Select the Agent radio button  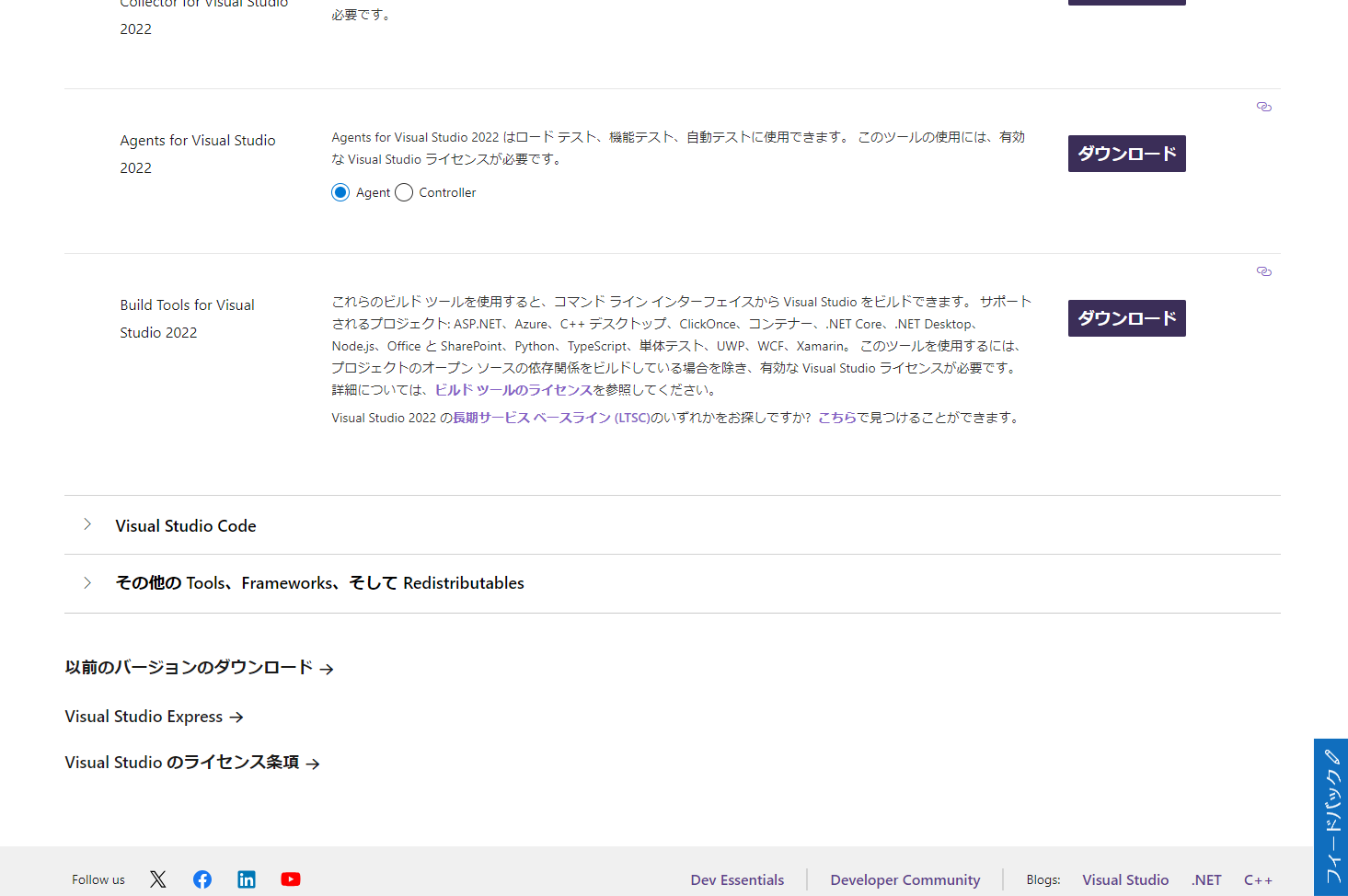340,192
